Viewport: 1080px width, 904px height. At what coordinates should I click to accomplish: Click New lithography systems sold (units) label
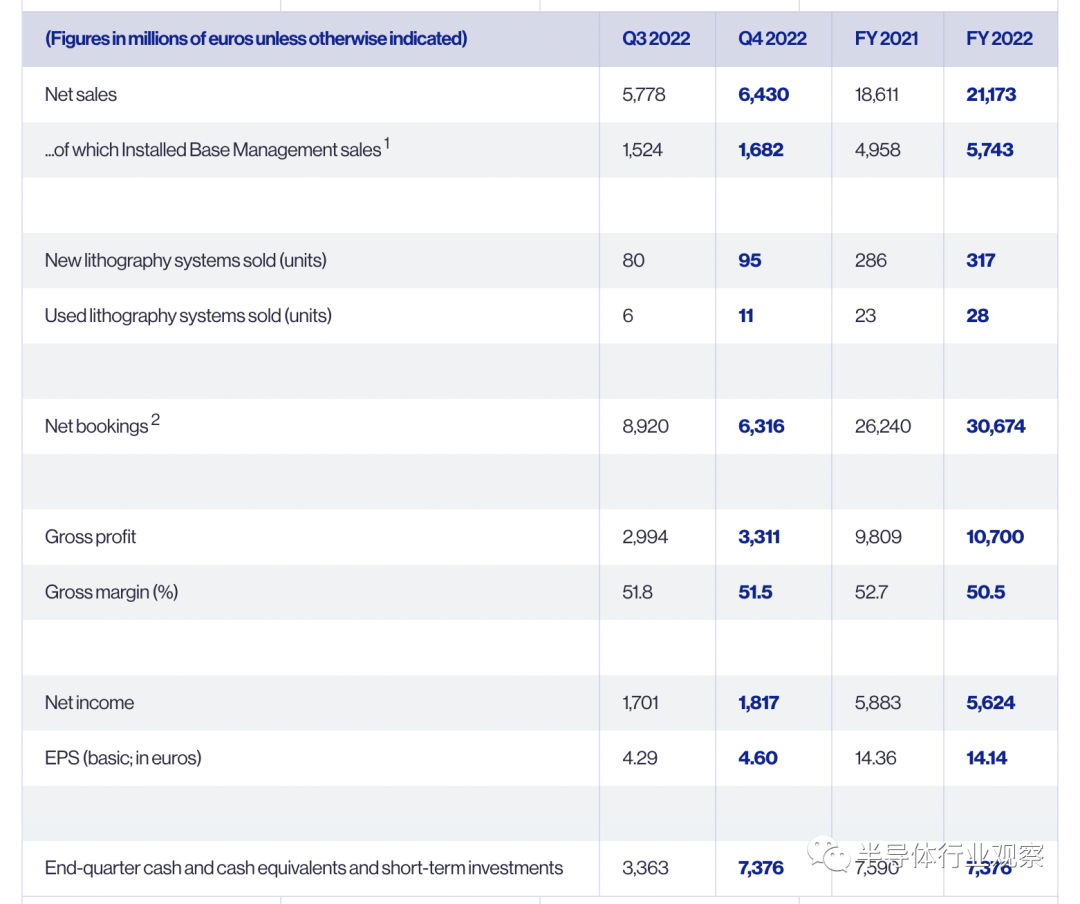(x=185, y=260)
